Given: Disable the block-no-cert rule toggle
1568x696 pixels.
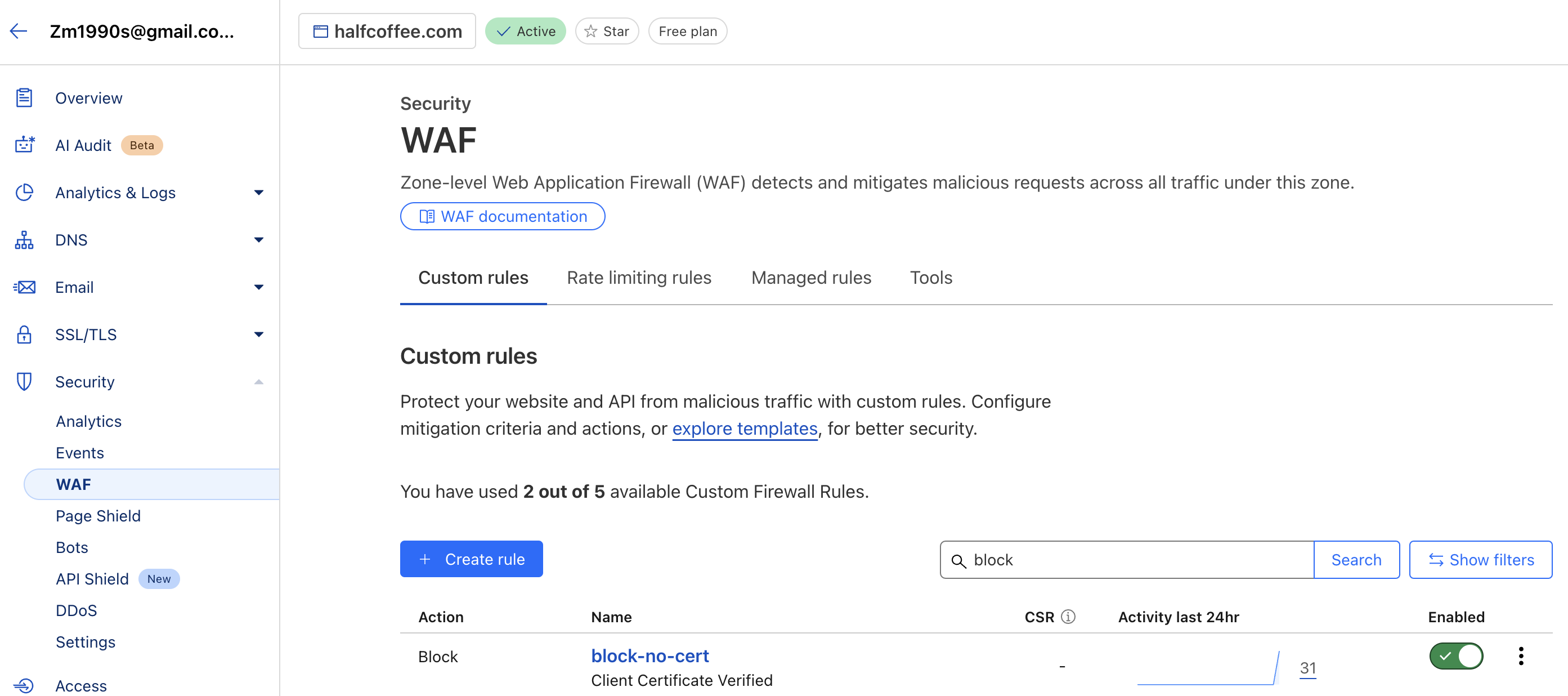Looking at the screenshot, I should (x=1456, y=656).
